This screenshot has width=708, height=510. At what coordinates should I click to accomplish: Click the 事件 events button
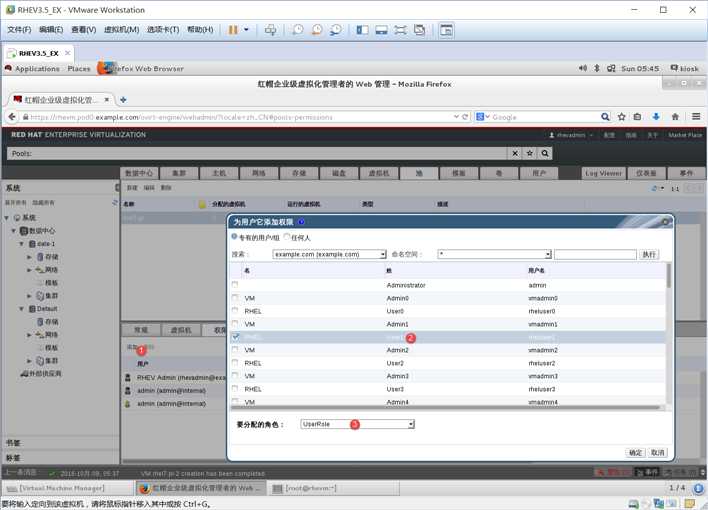[686, 173]
